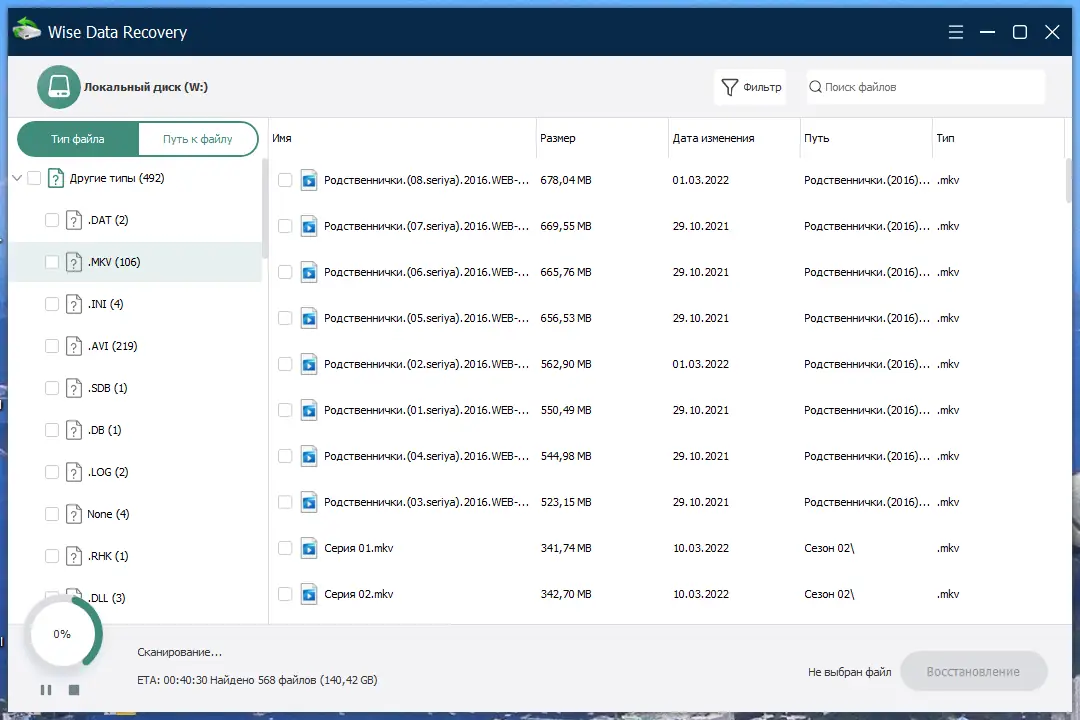
Task: Sort by Дата изменения column header
Action: coord(734,138)
